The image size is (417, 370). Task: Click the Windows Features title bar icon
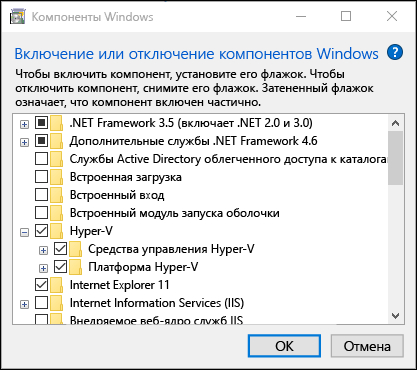coord(17,17)
